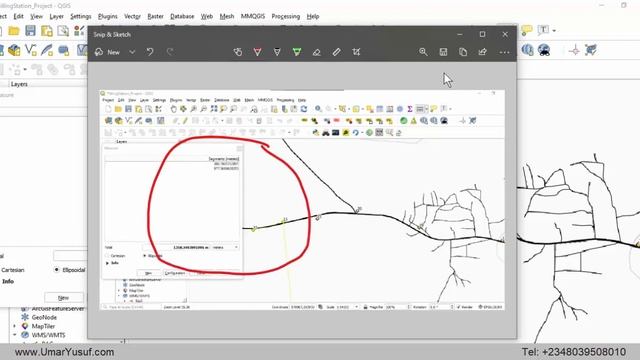
Task: Open the MMQGIS menu
Action: [253, 16]
